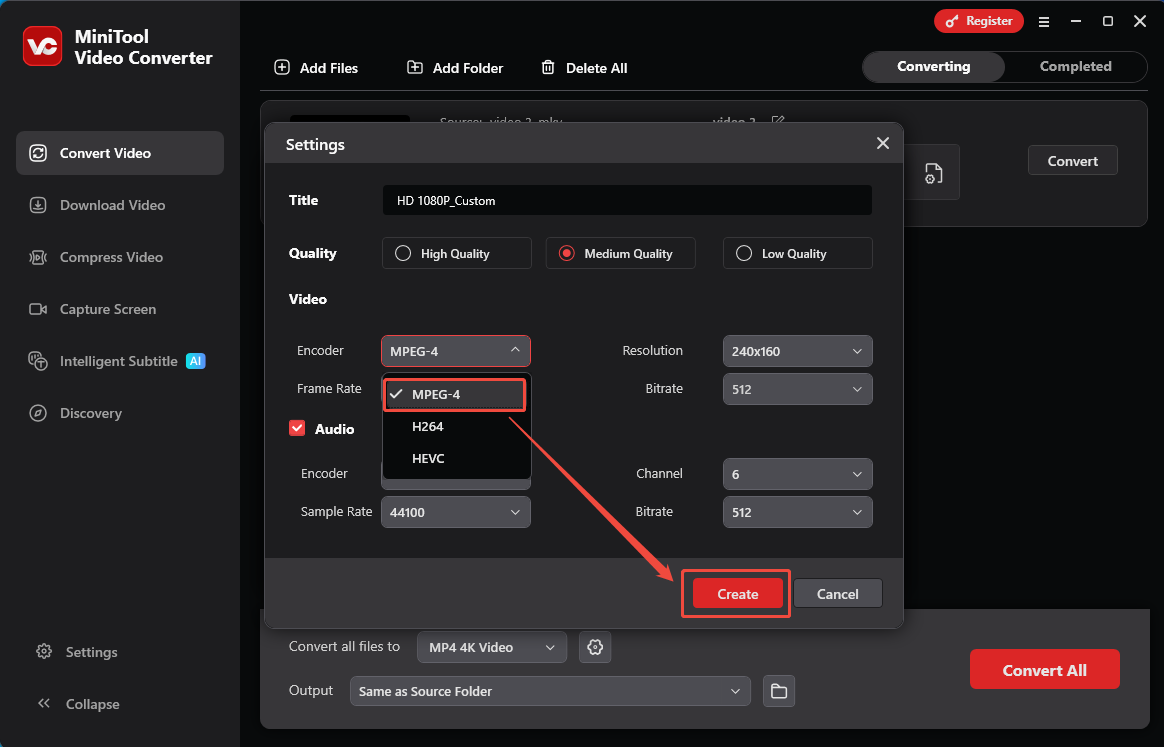Click the Delete All trash icon
Image resolution: width=1164 pixels, height=747 pixels.
coord(548,67)
